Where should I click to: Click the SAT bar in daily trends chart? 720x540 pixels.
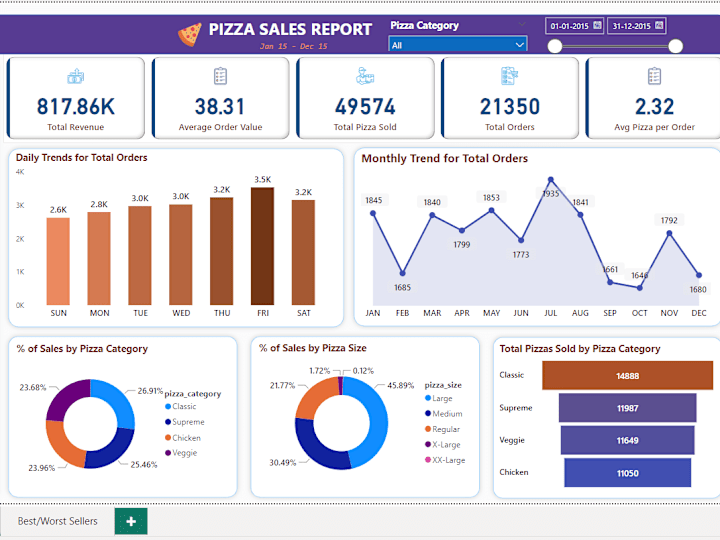(304, 253)
